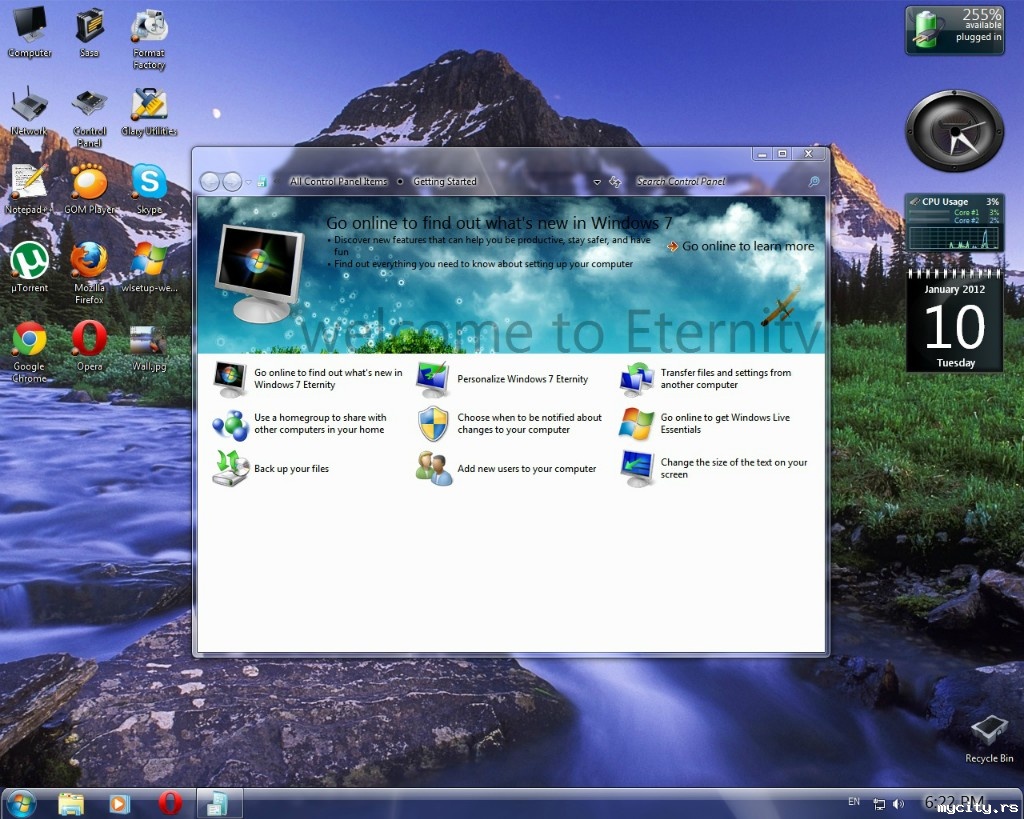Select Go online to find out what's new item
1024x819 pixels.
pos(308,379)
